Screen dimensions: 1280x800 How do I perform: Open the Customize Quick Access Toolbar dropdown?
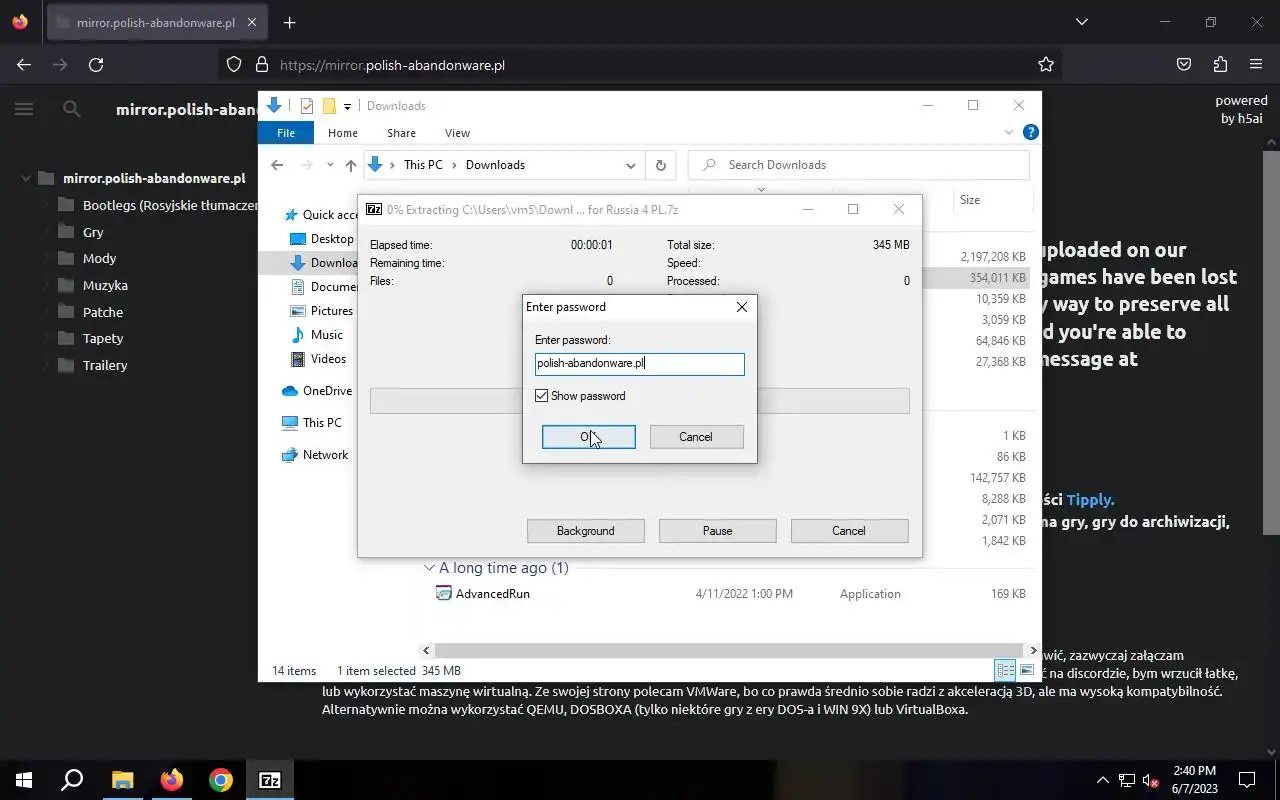click(x=347, y=106)
